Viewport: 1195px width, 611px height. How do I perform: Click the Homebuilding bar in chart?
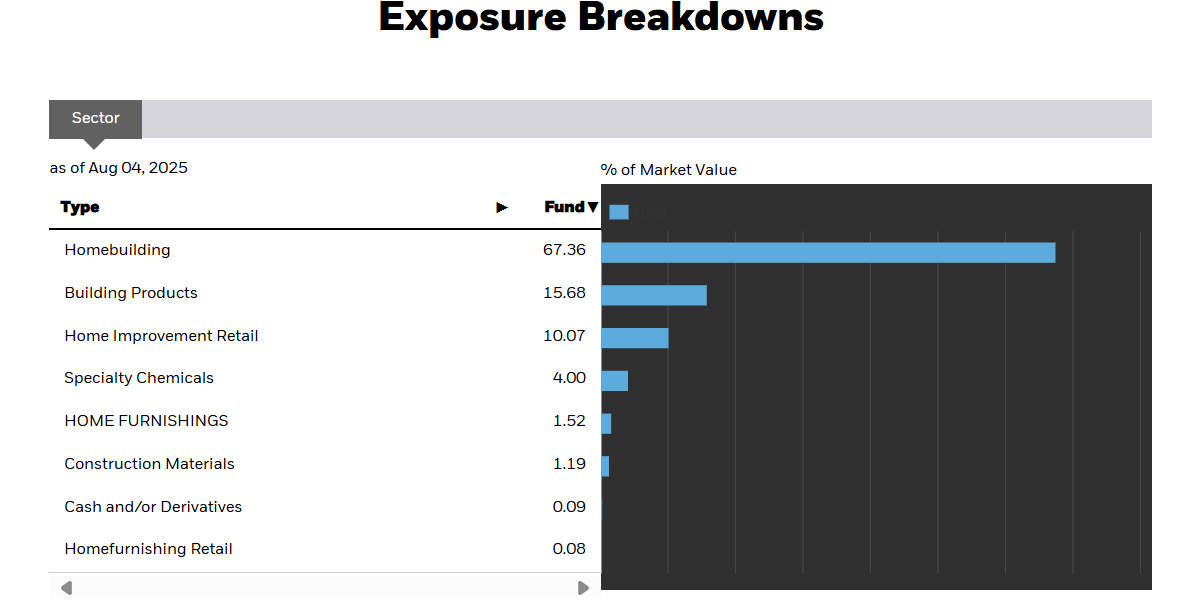tap(827, 252)
